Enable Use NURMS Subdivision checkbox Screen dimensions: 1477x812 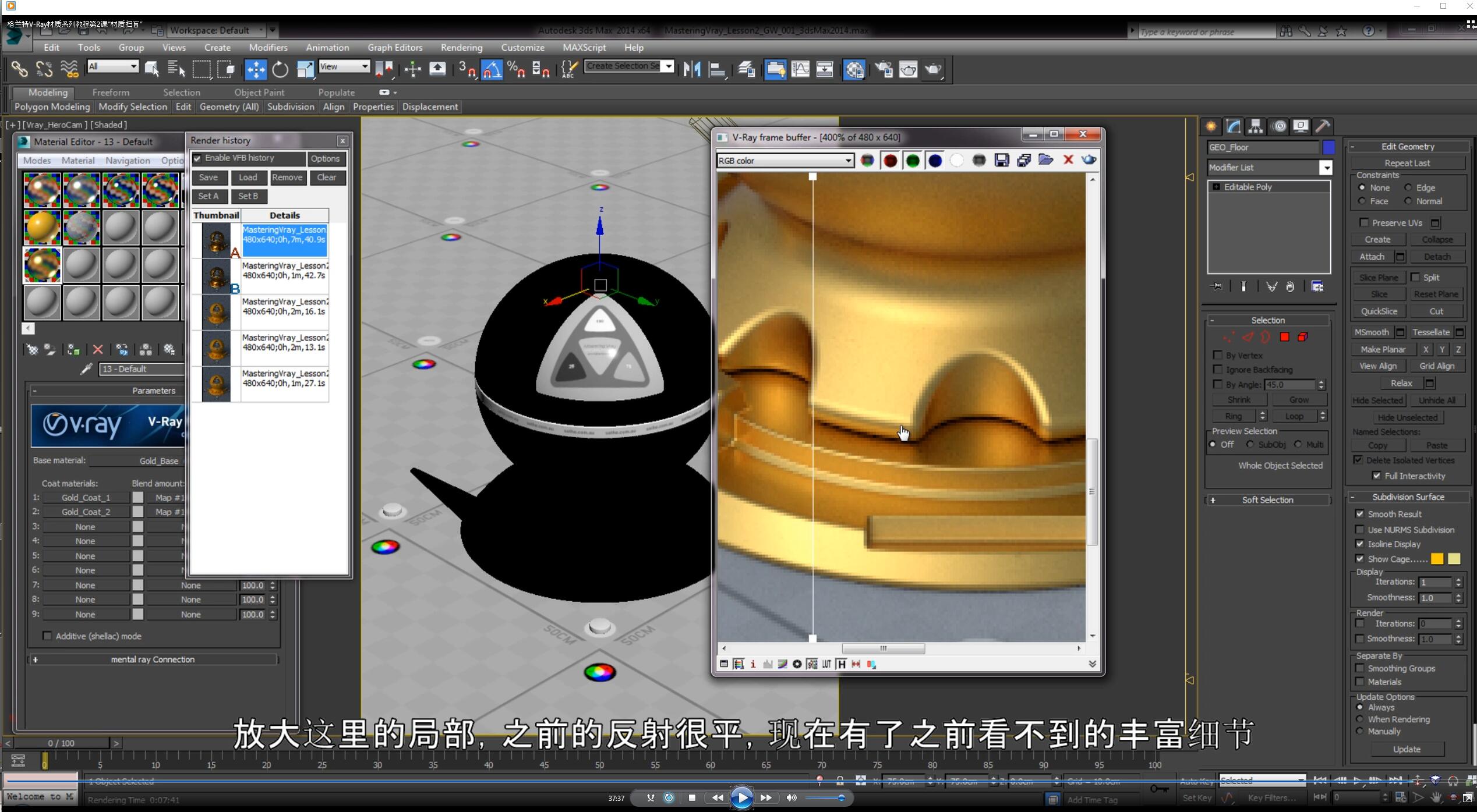tap(1360, 530)
